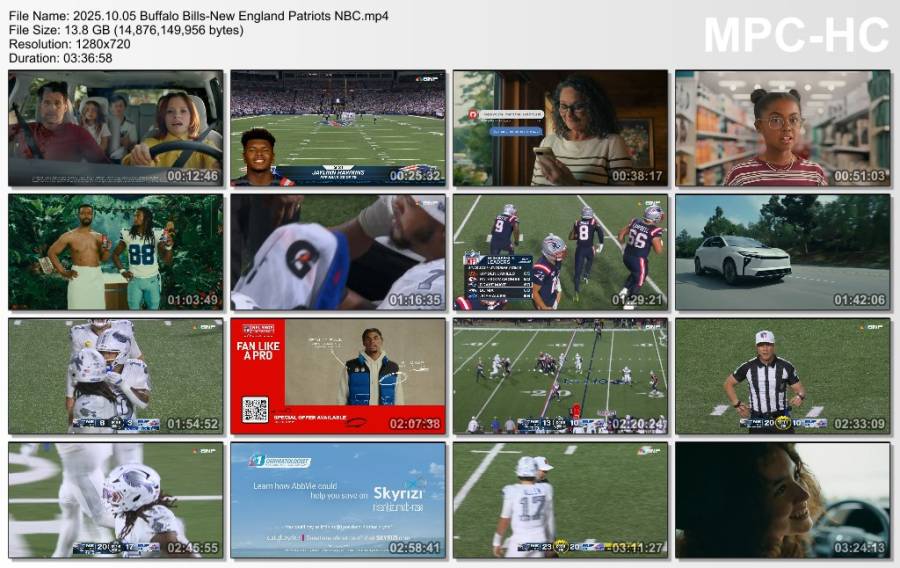Open the Jaylinn Hawkins player intro thumbnail

pyautogui.click(x=338, y=127)
